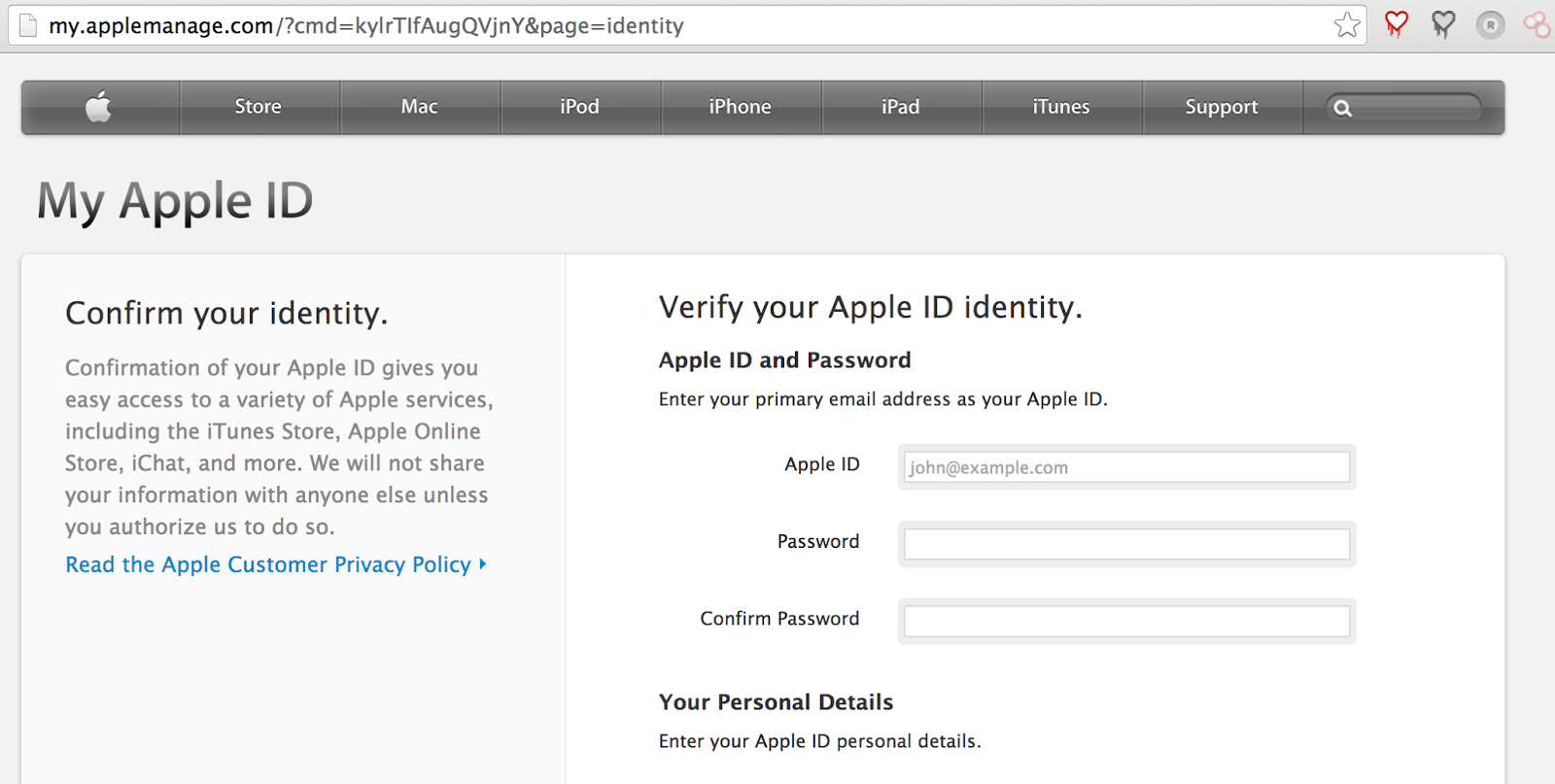Open the iPhone navigation tab
The height and width of the screenshot is (784, 1555).
point(741,107)
